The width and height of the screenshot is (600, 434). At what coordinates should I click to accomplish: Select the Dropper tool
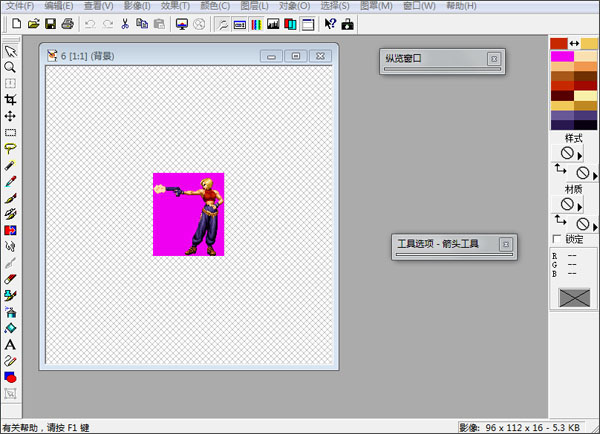pyautogui.click(x=10, y=181)
